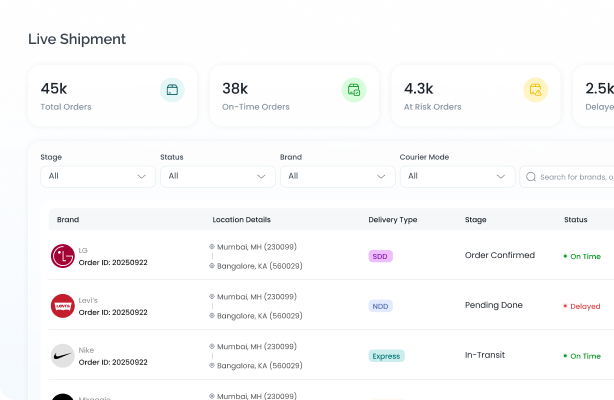Click the Nike row Order ID text
Screen dimensions: 614x400
(113, 362)
